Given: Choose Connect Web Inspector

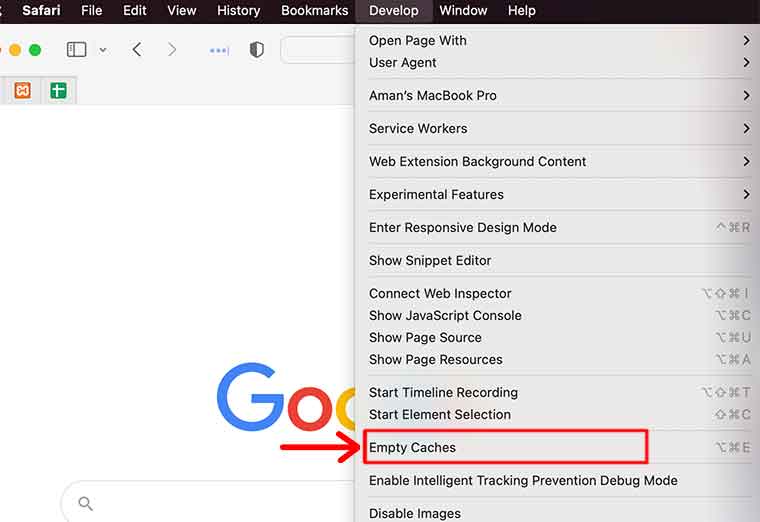Looking at the screenshot, I should [x=559, y=294].
